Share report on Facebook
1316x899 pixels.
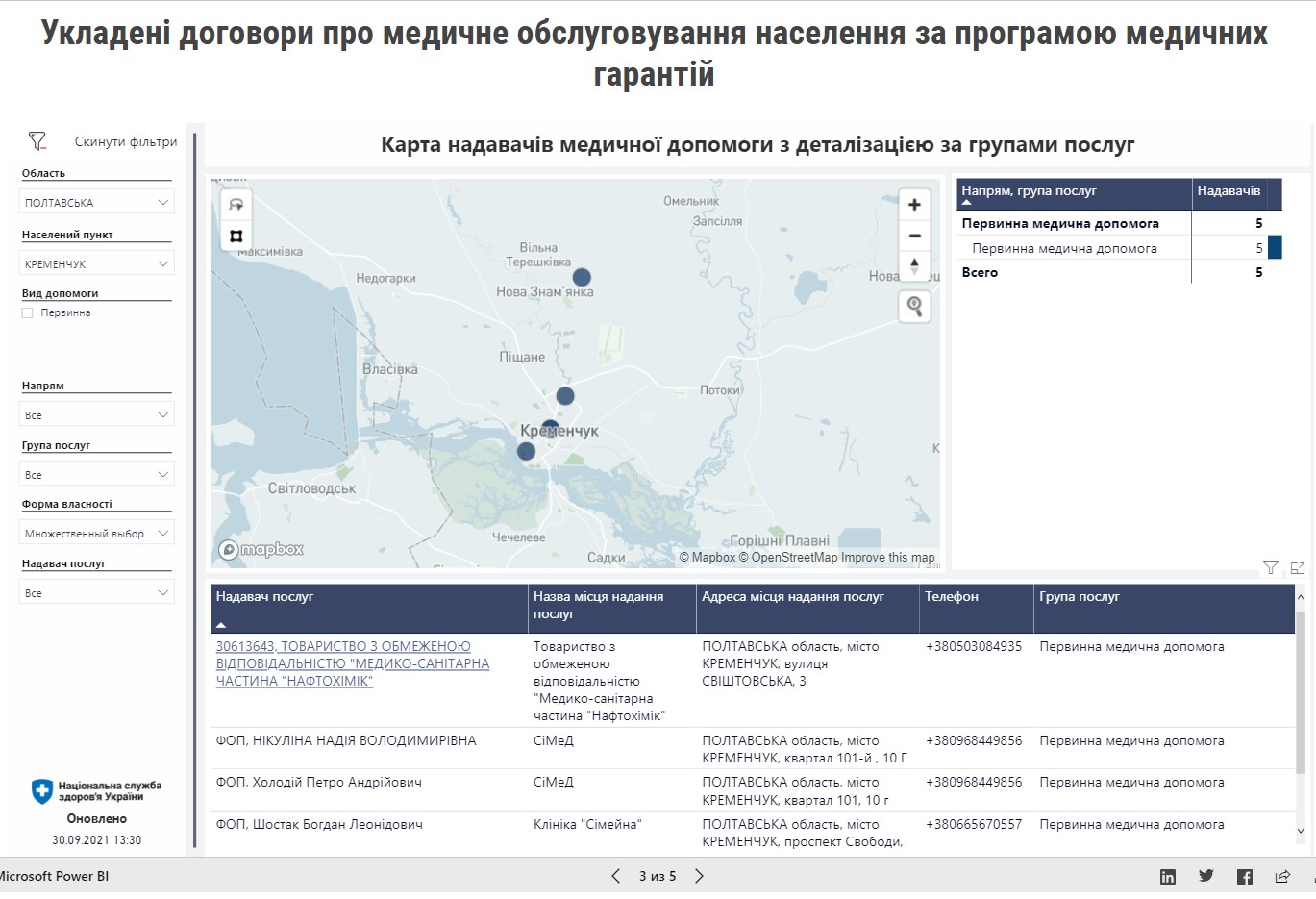[1245, 876]
